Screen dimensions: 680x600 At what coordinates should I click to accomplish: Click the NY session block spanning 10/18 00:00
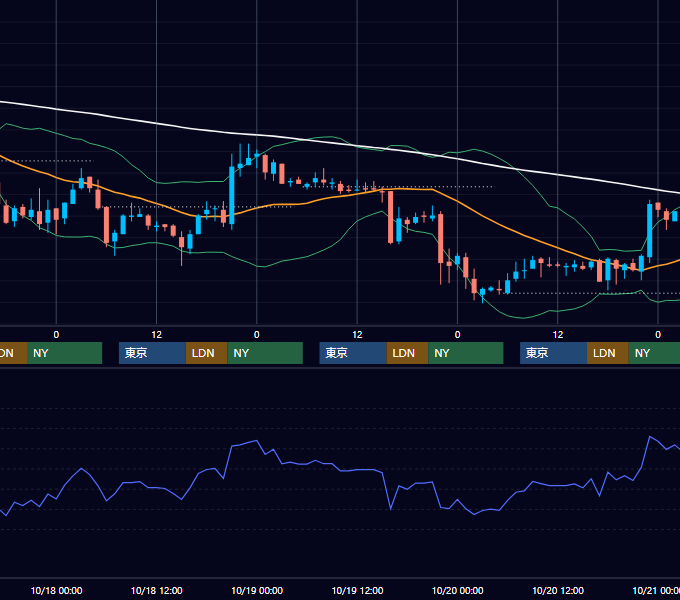click(64, 353)
